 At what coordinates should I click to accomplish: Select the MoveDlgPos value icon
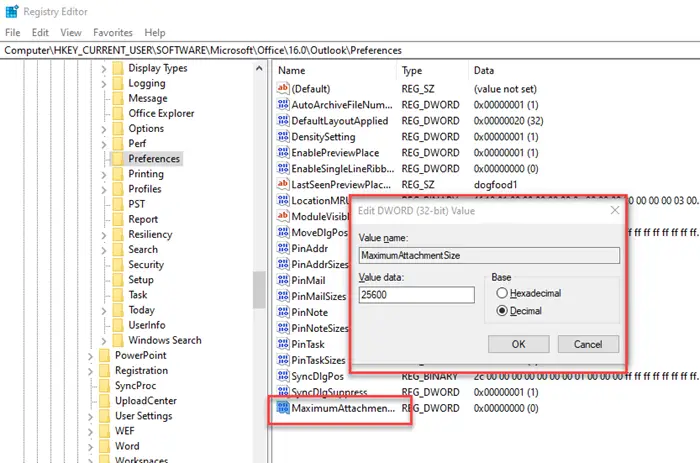click(283, 233)
